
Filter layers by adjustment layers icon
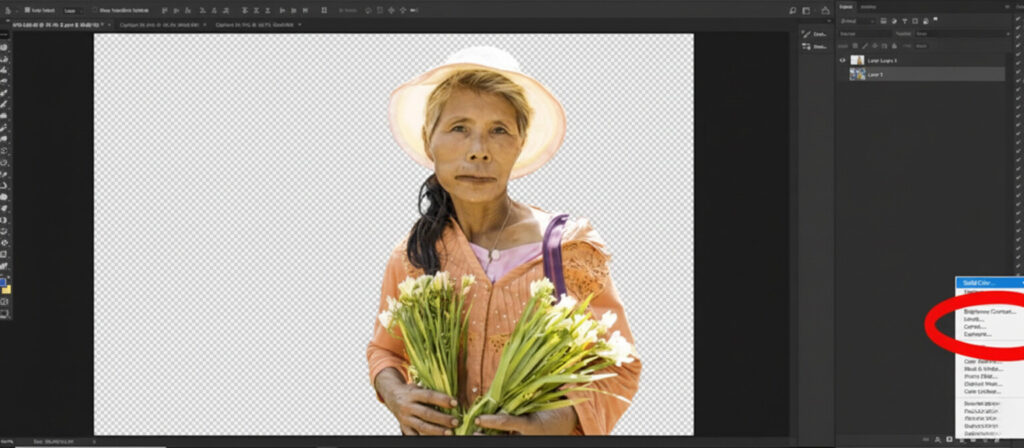click(x=894, y=21)
